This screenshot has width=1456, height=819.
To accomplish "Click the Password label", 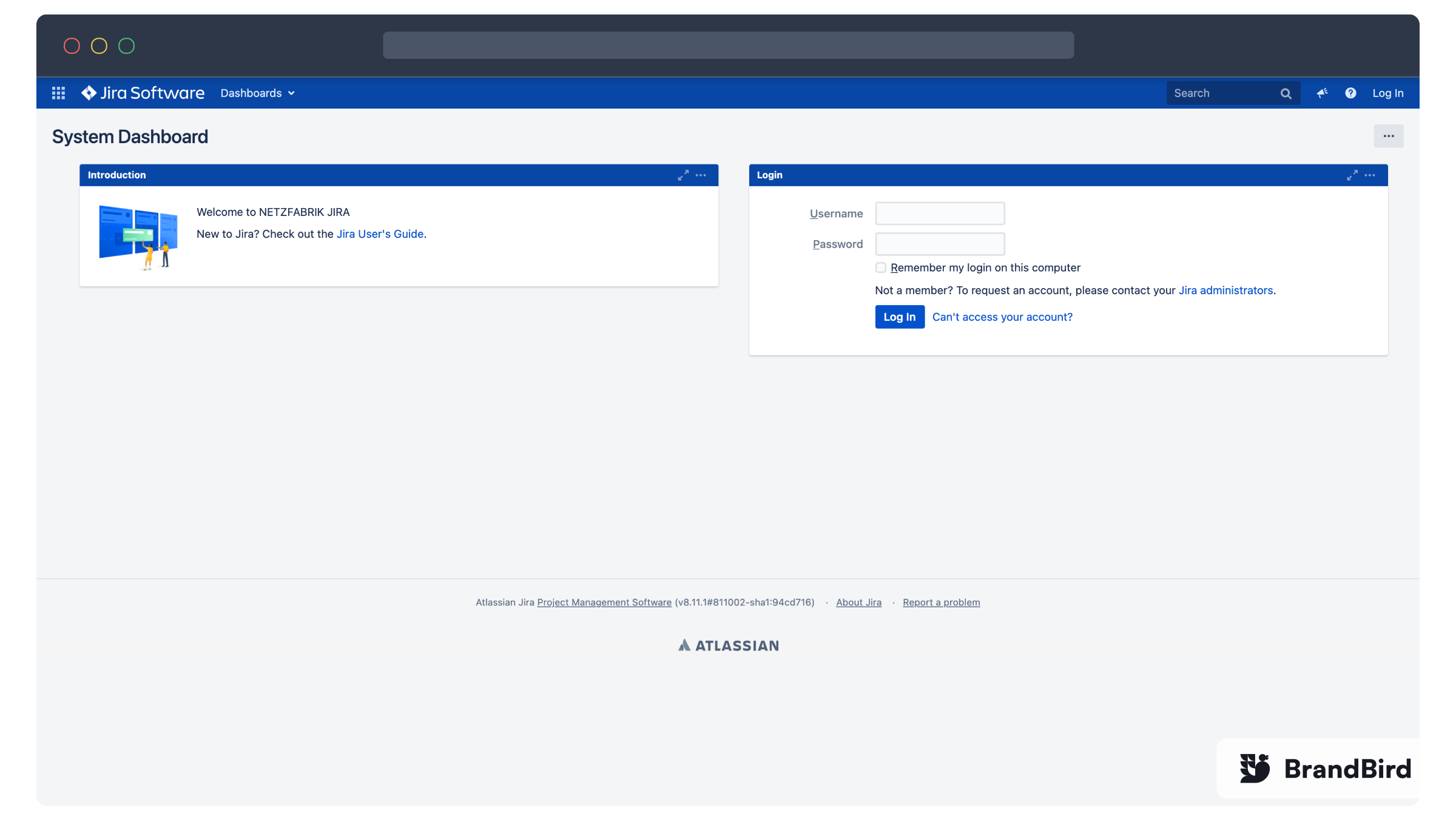I will coord(837,244).
